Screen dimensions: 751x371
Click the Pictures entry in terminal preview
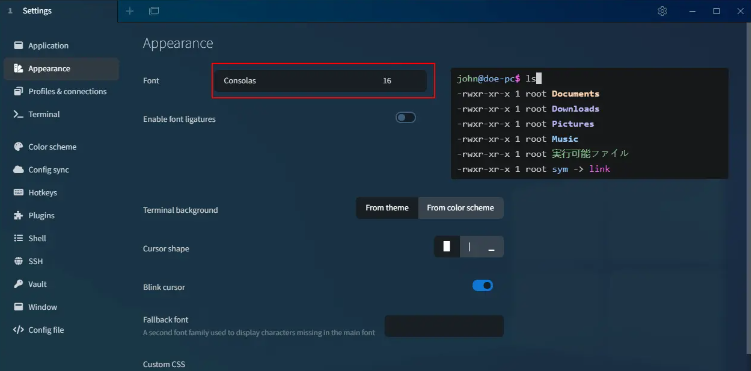click(573, 124)
